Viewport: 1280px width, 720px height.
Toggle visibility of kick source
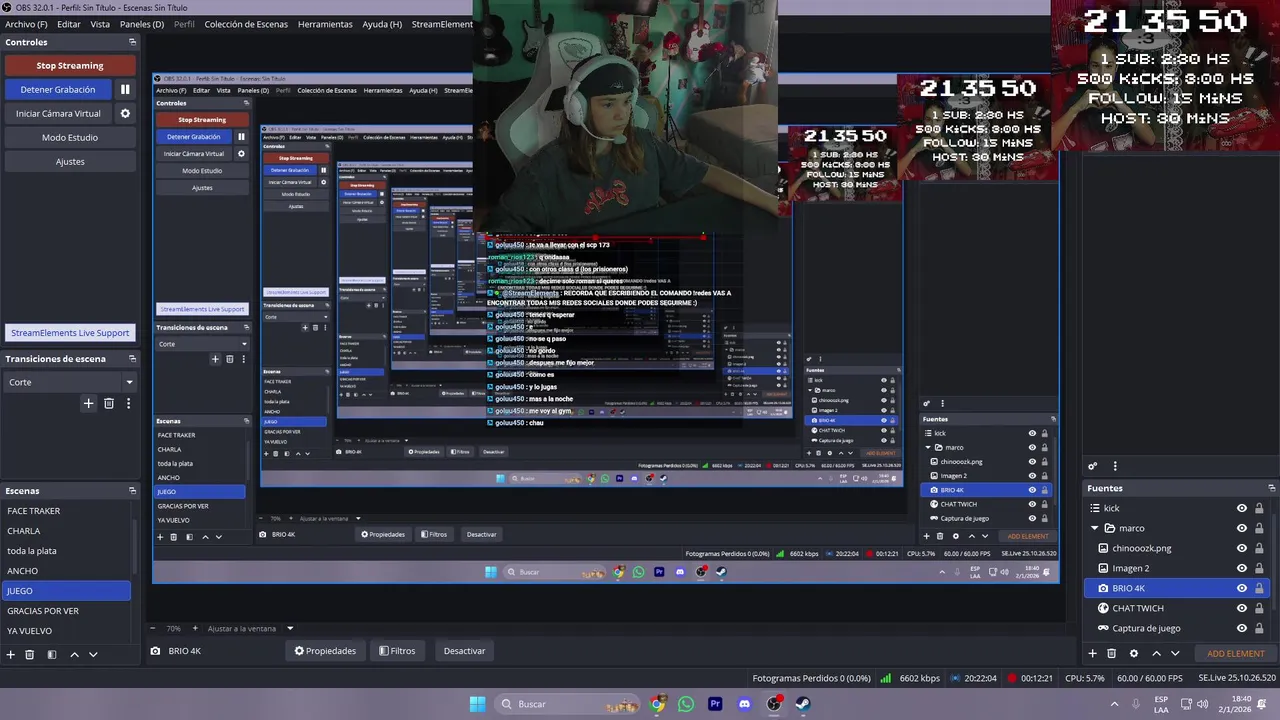(x=1242, y=508)
